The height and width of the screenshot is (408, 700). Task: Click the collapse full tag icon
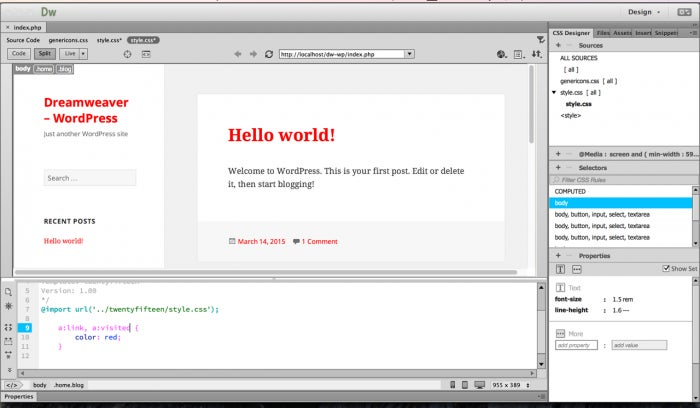tap(8, 327)
